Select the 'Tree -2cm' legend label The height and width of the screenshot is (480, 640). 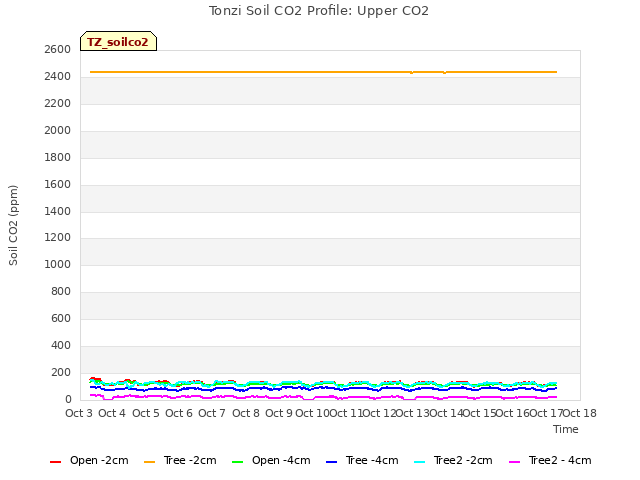pos(190,460)
